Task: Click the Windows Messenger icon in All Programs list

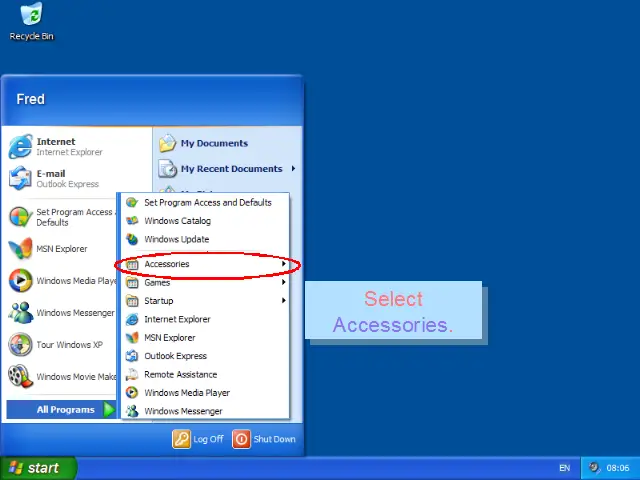Action: (132, 411)
